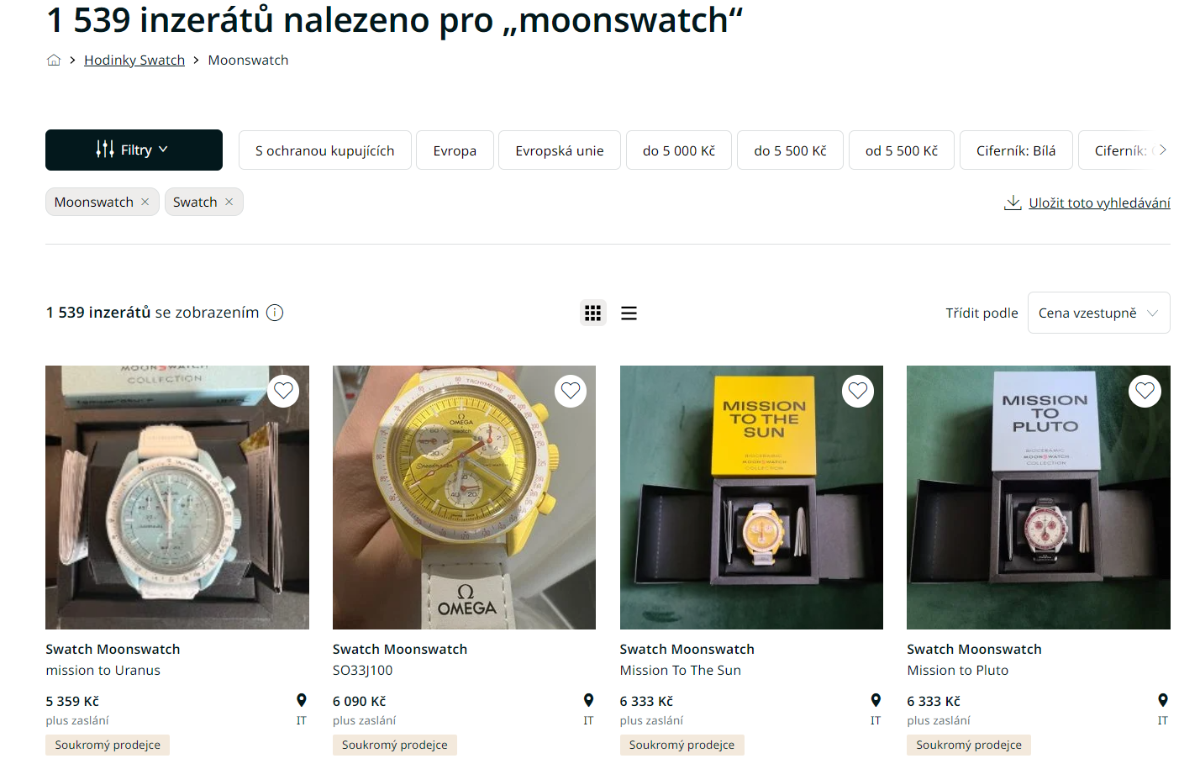Image resolution: width=1200 pixels, height=769 pixels.
Task: Switch to list view icon
Action: 629,313
